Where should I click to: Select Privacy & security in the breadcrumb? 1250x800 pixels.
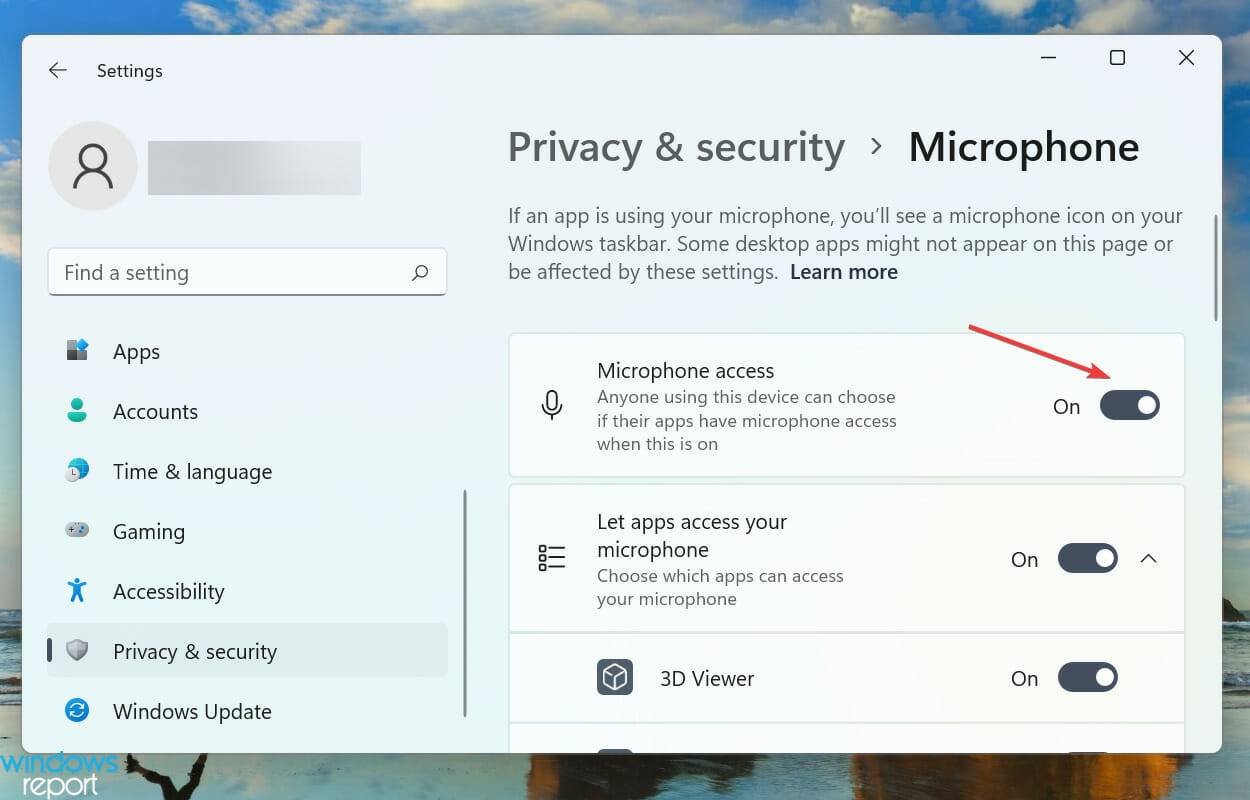[x=676, y=147]
